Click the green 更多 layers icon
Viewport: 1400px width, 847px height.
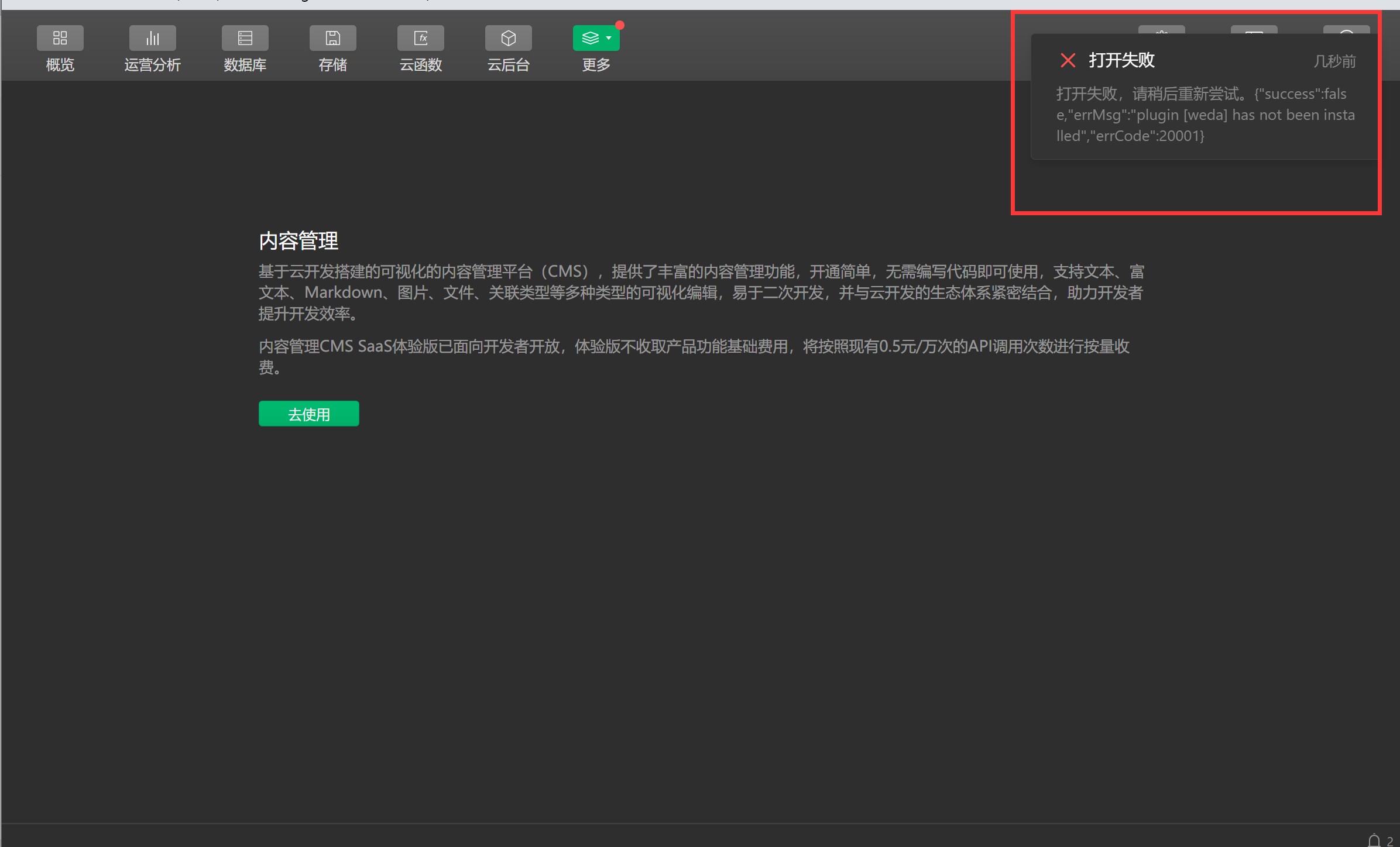[590, 38]
